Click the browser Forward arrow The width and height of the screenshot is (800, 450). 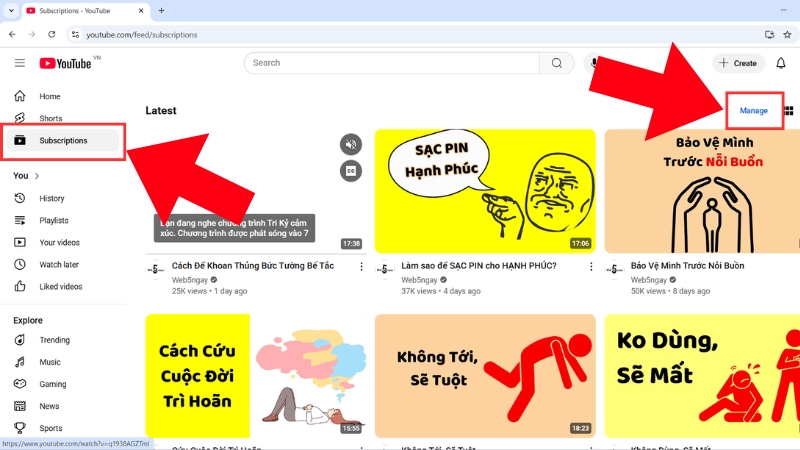coord(32,35)
